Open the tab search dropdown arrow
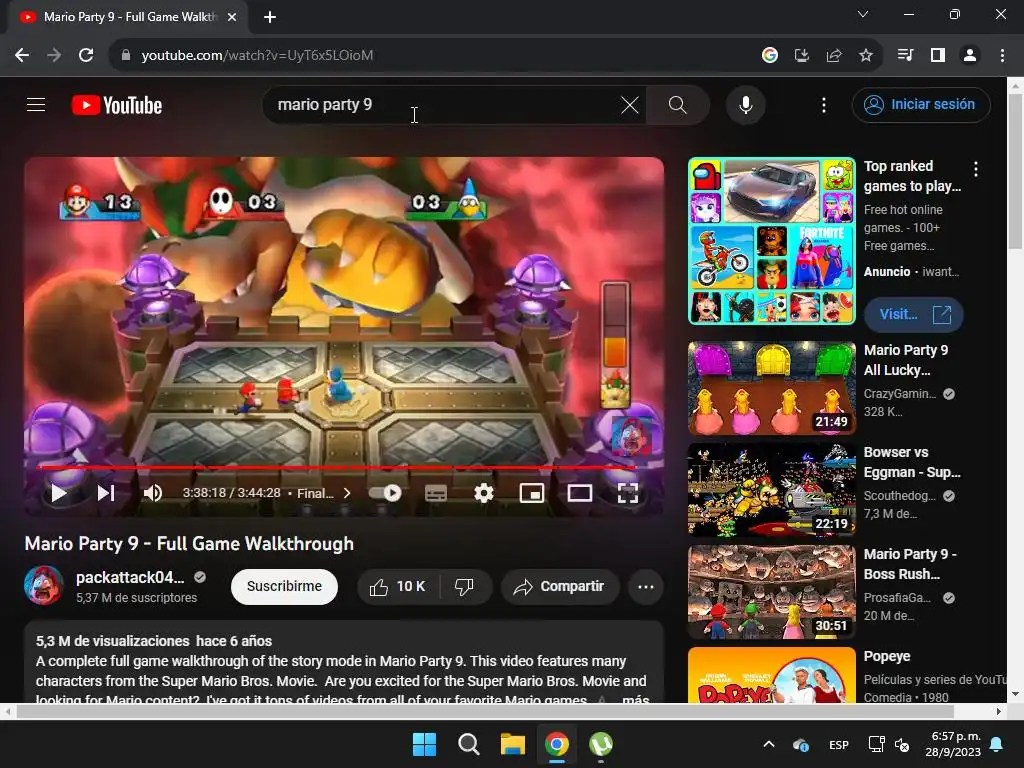 [x=863, y=14]
